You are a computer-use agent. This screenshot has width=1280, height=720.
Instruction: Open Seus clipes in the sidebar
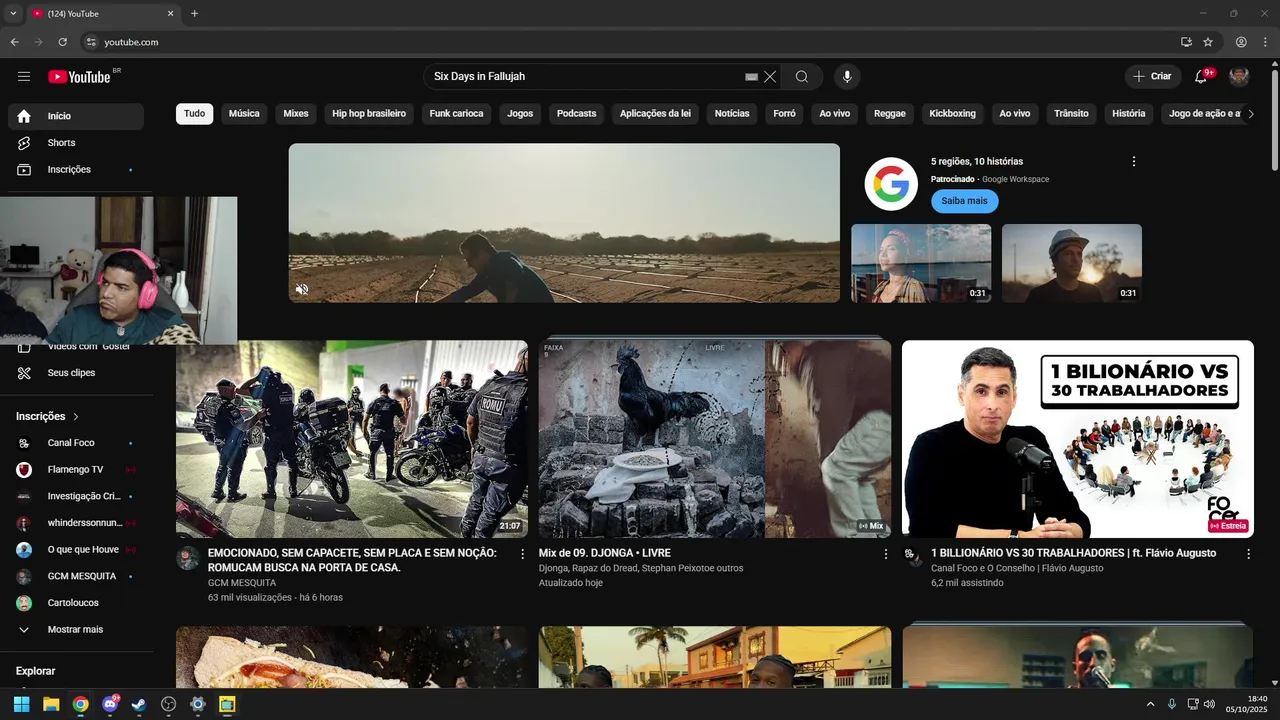[x=76, y=373]
